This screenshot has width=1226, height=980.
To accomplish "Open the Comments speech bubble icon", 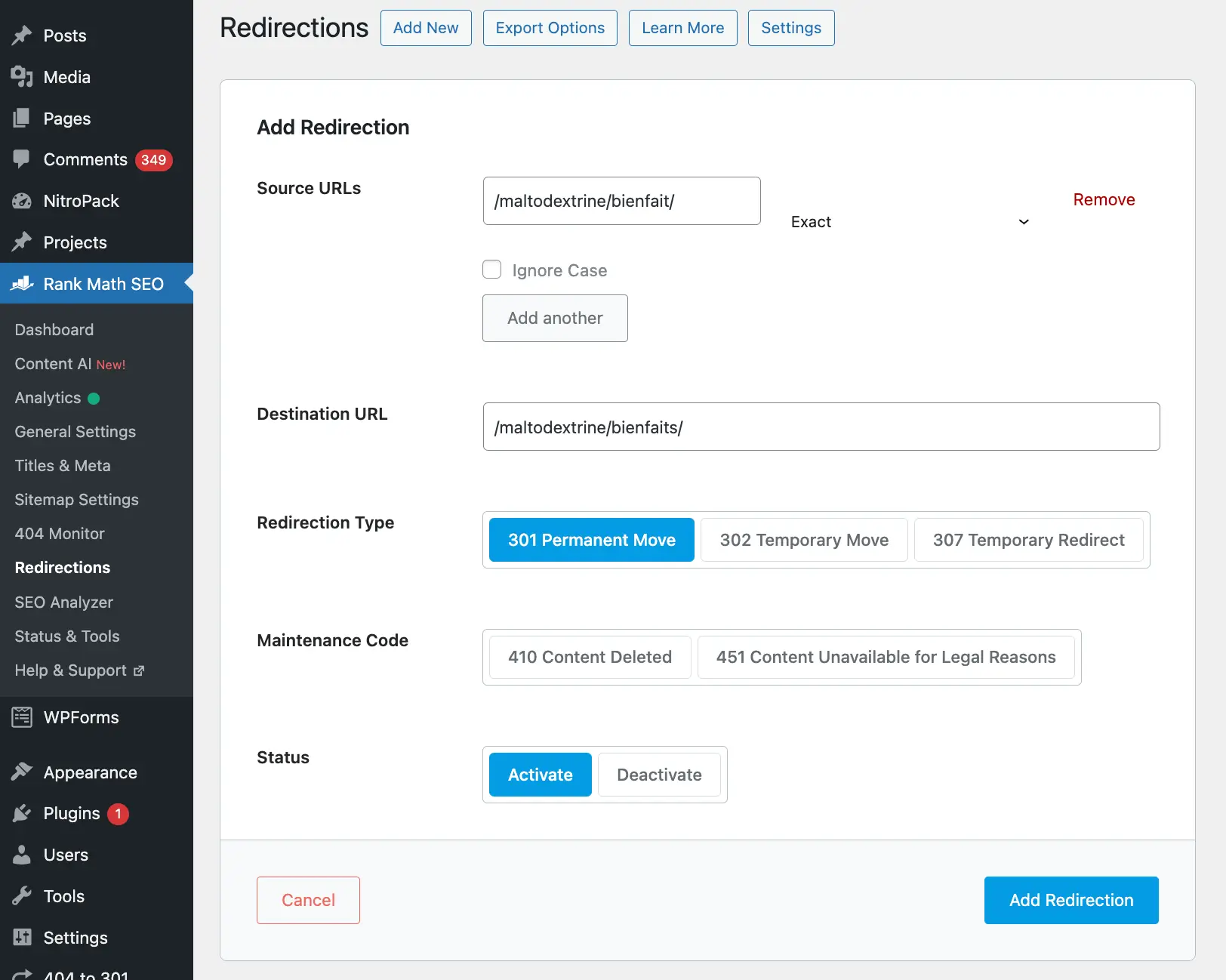I will (22, 159).
